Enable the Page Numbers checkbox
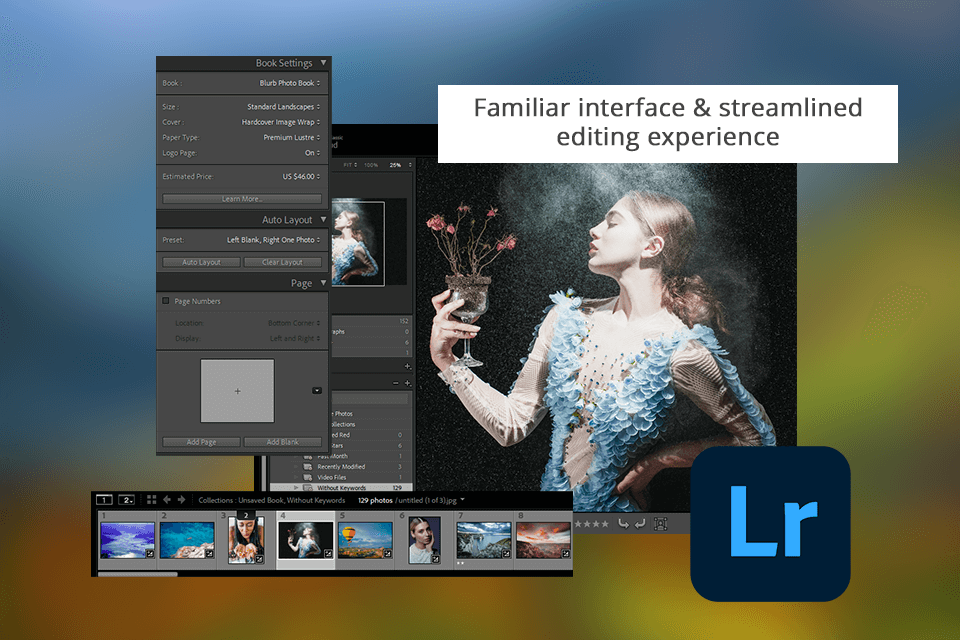 [165, 301]
